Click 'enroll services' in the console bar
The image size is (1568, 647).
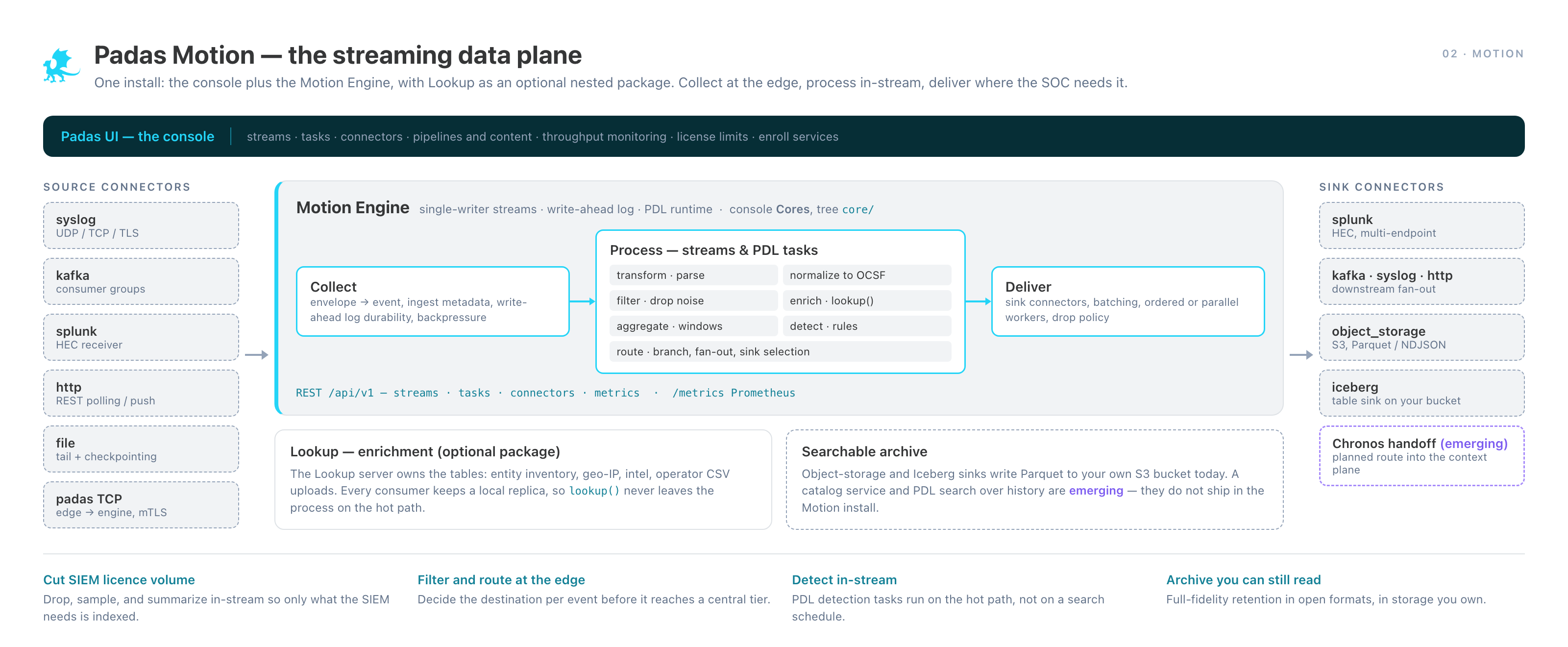[798, 137]
